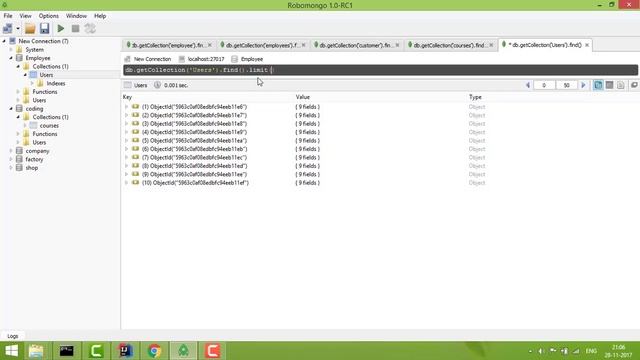Viewport: 640px width, 360px height.
Task: Go to next results page arrow
Action: 583,85
